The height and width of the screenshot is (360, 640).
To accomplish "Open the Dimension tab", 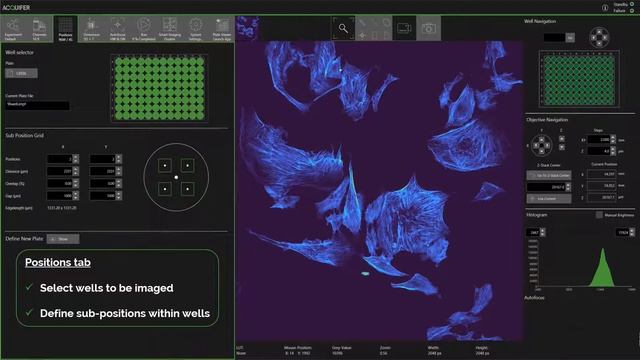I will tap(91, 29).
